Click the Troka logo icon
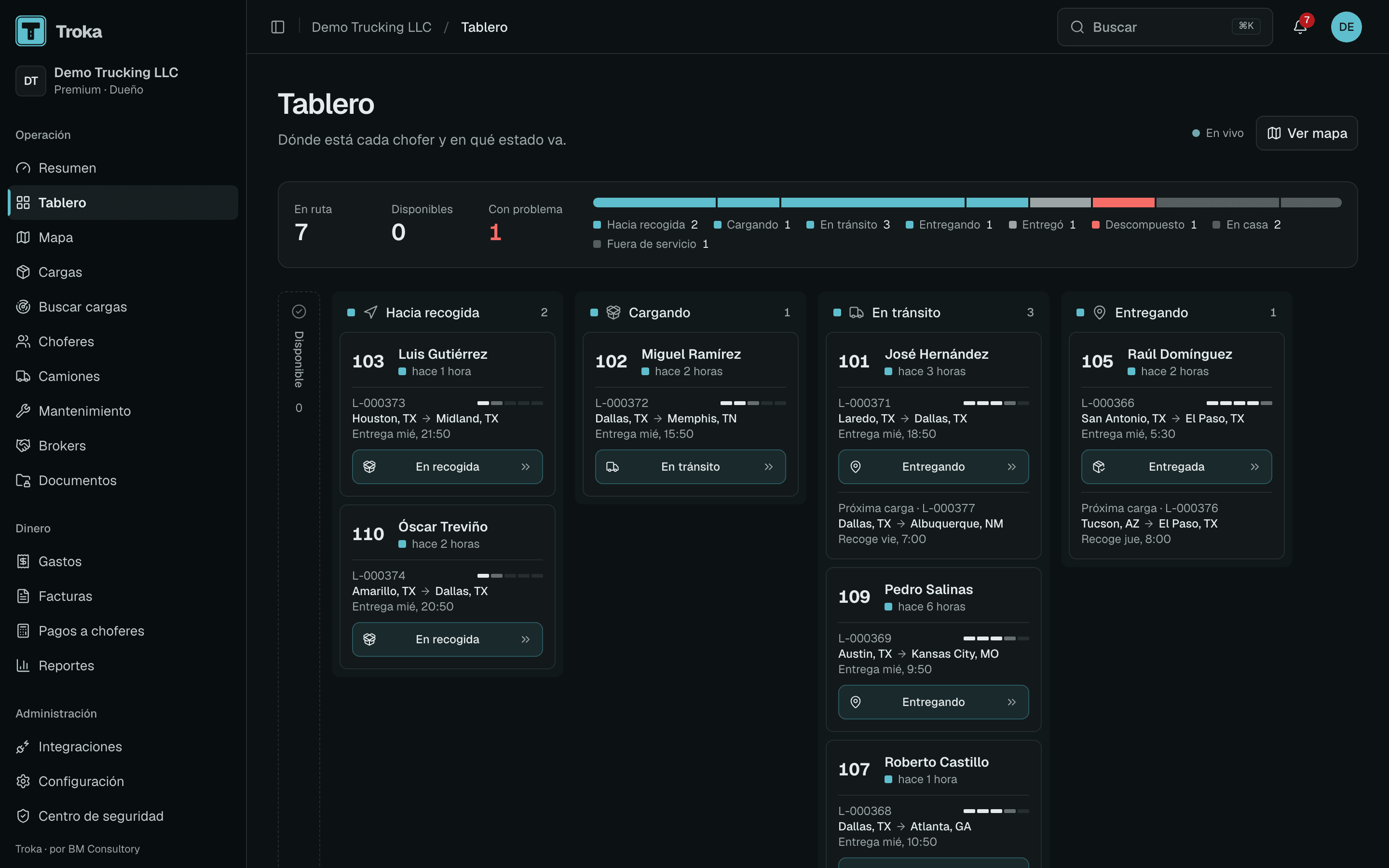The height and width of the screenshot is (868, 1389). [x=31, y=31]
